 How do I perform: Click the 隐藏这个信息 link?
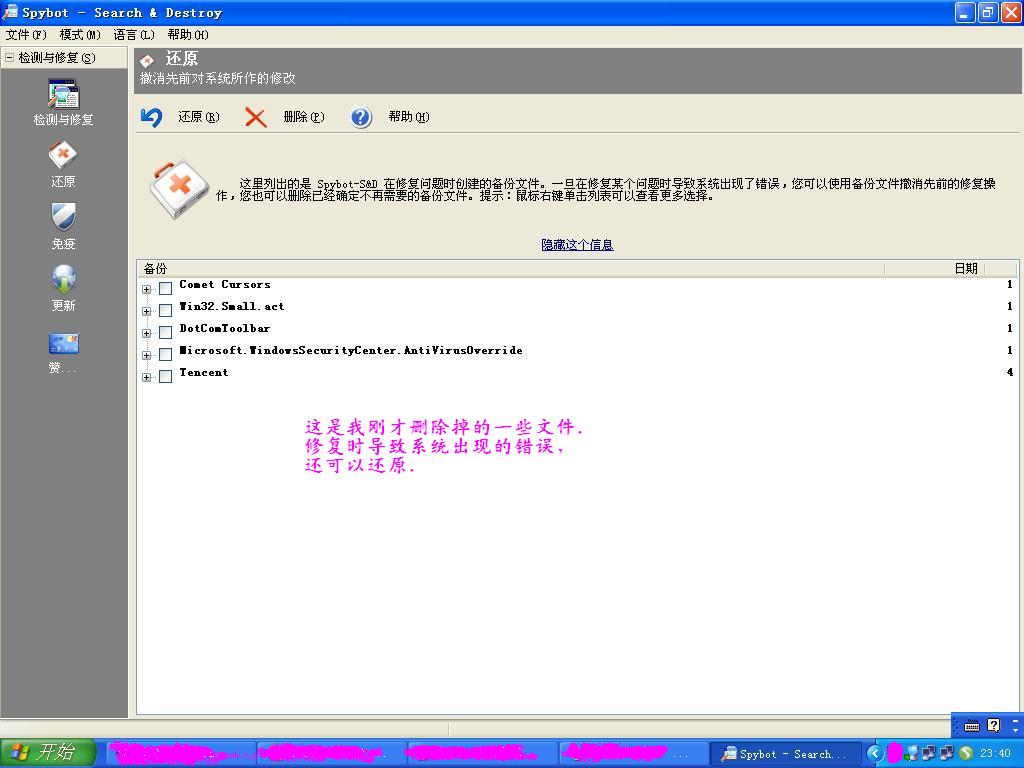point(577,245)
